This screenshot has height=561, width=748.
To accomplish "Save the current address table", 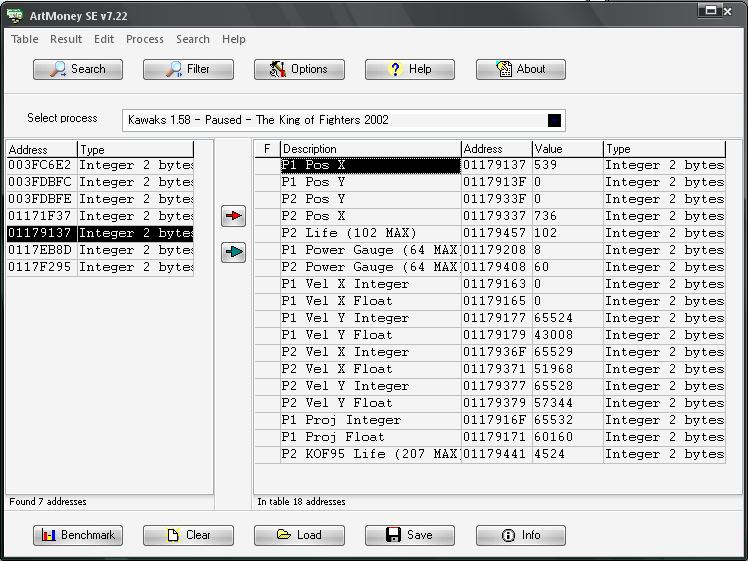I will tap(410, 535).
